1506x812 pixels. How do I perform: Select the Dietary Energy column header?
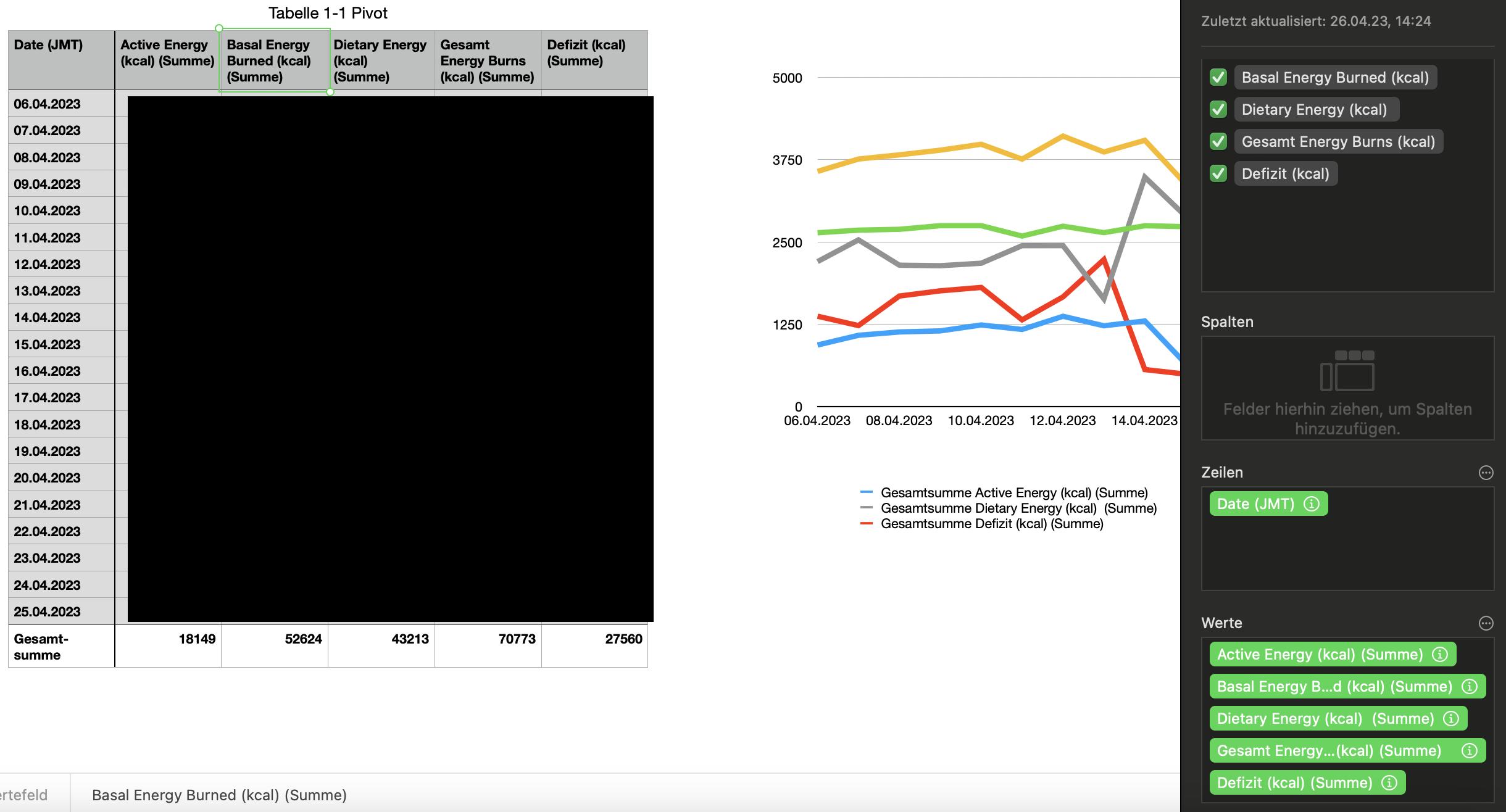tap(381, 60)
